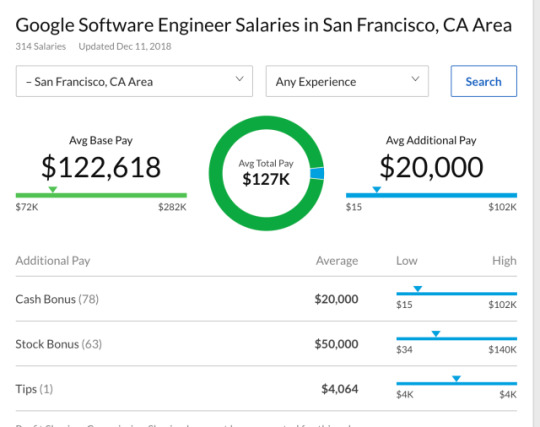Click the Cash Bonus average $20,000 value
This screenshot has width=540, height=427.
[336, 299]
